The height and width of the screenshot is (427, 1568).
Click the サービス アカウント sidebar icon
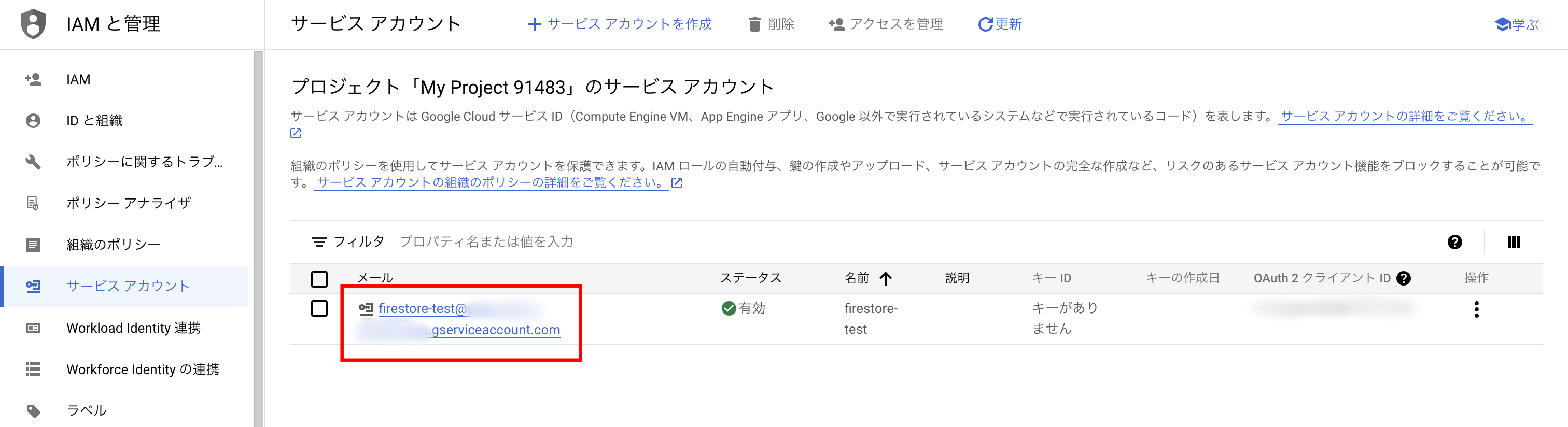(33, 286)
